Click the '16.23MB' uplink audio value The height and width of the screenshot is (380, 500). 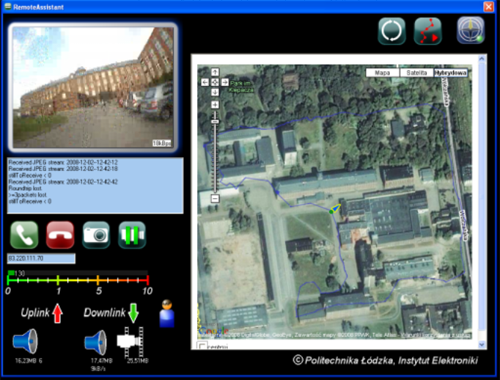25,361
